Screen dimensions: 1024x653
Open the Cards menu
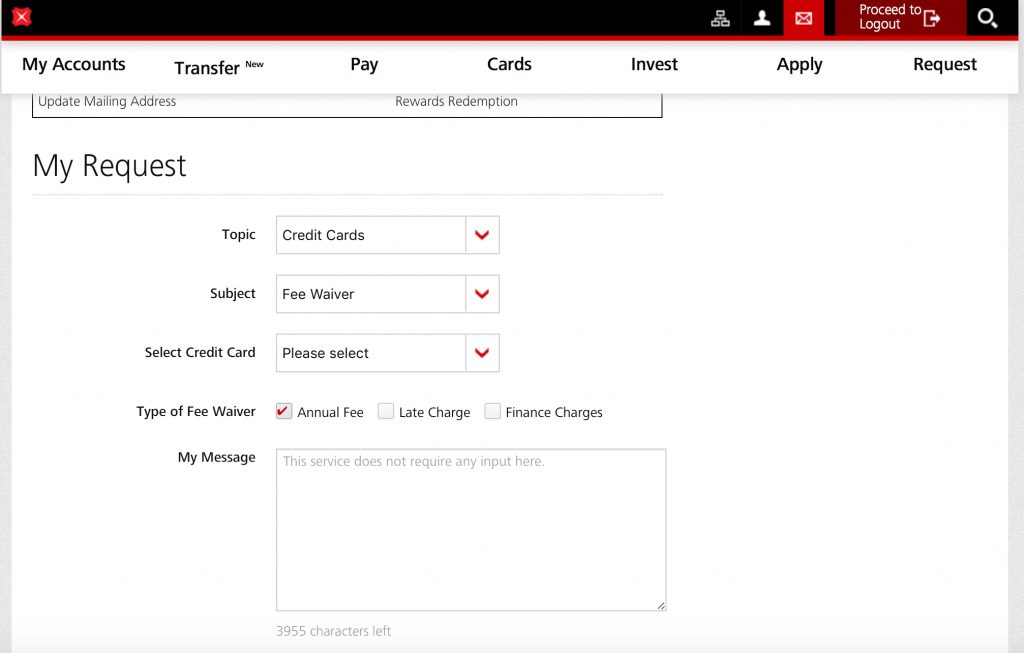(509, 64)
